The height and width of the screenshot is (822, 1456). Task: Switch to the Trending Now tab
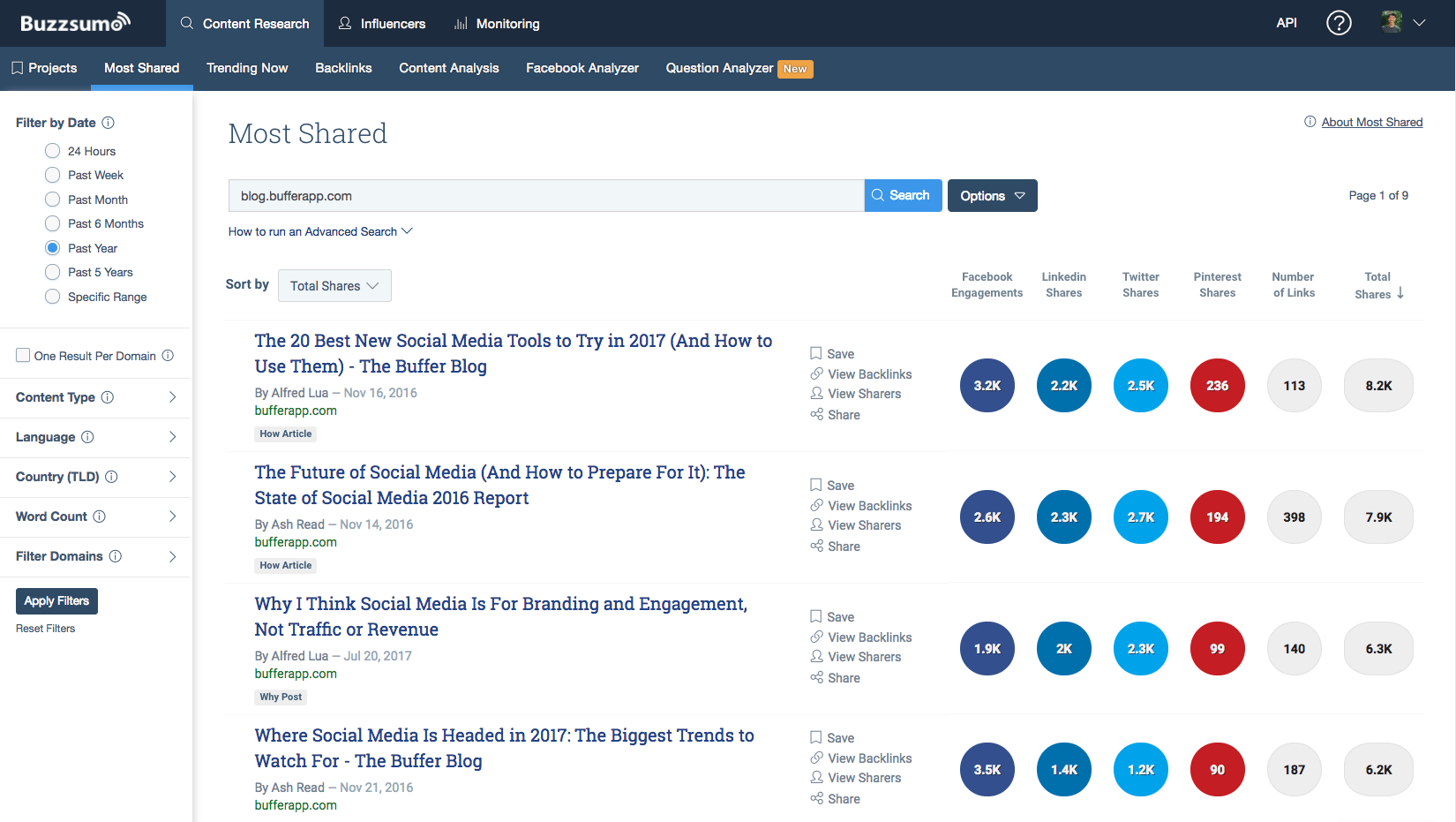click(247, 68)
